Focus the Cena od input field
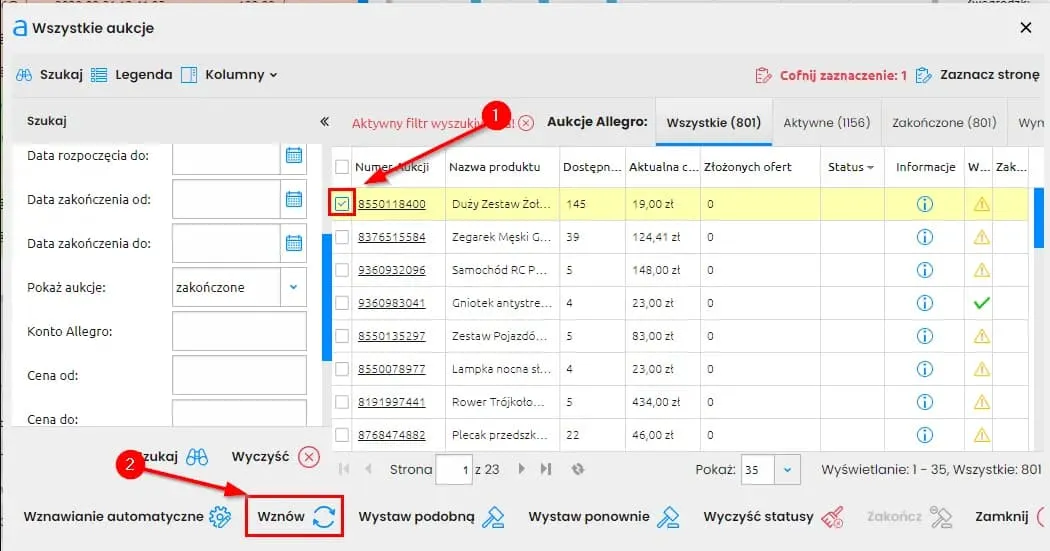Screen dimensions: 1050x551 (x=239, y=375)
